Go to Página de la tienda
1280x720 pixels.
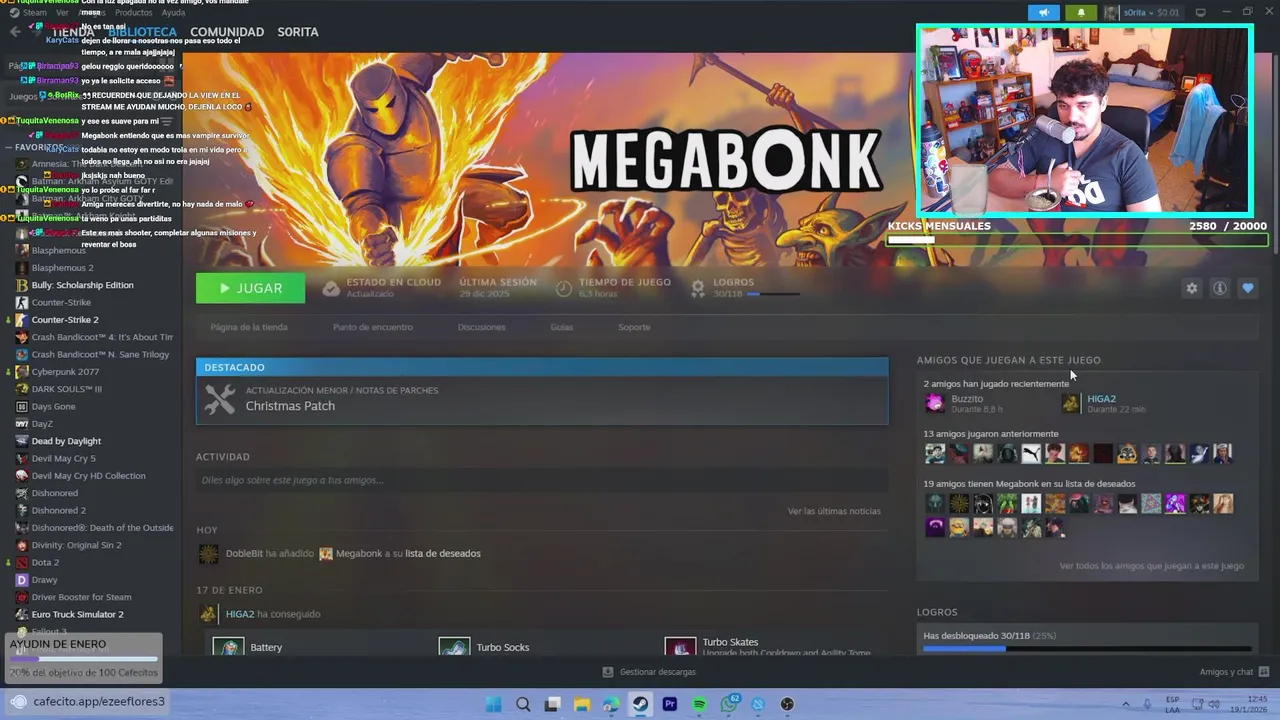(x=249, y=327)
